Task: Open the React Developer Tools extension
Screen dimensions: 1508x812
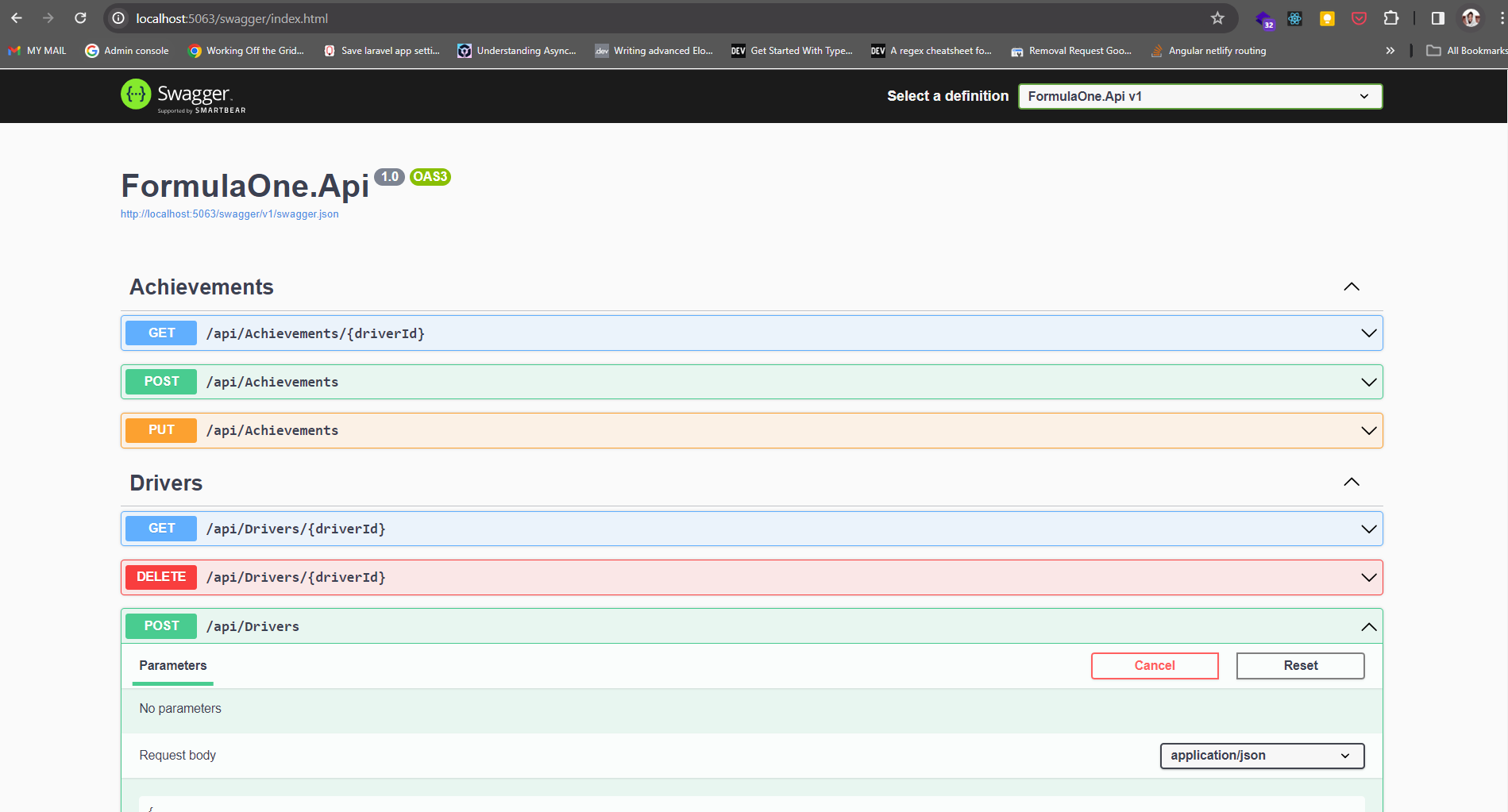Action: [1295, 18]
